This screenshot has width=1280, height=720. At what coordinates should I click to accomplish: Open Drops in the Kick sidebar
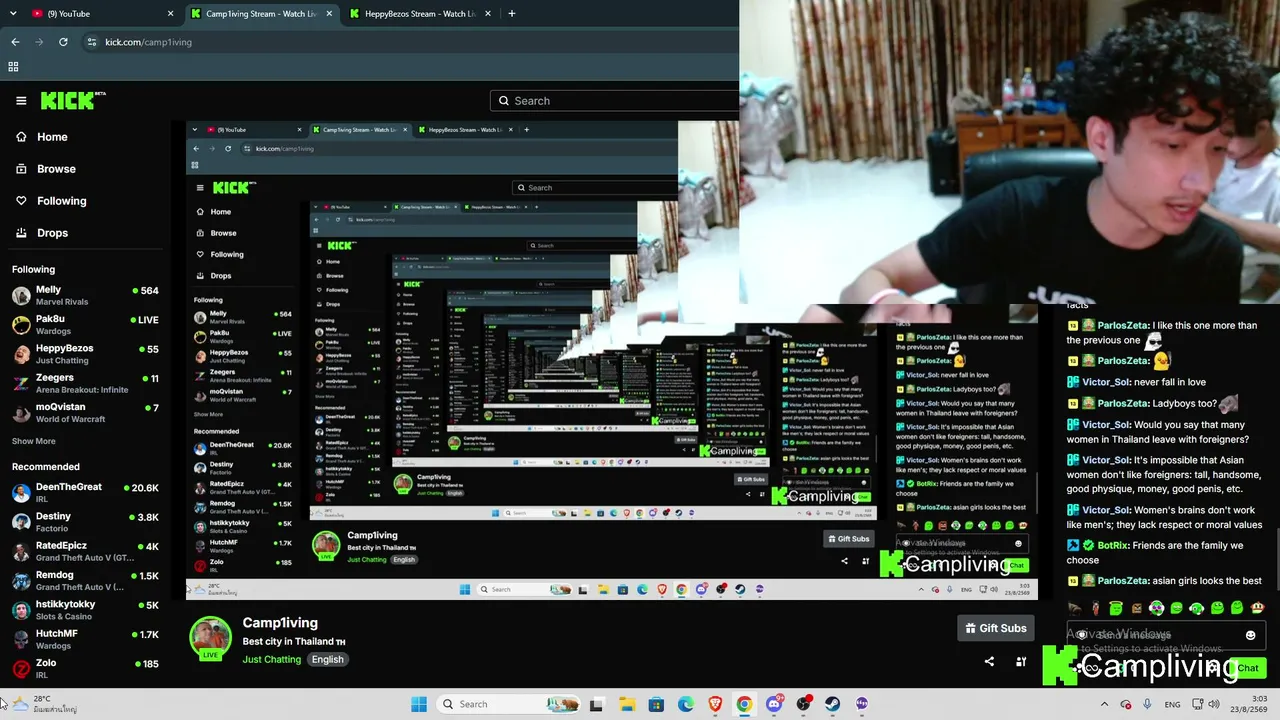[x=42, y=233]
